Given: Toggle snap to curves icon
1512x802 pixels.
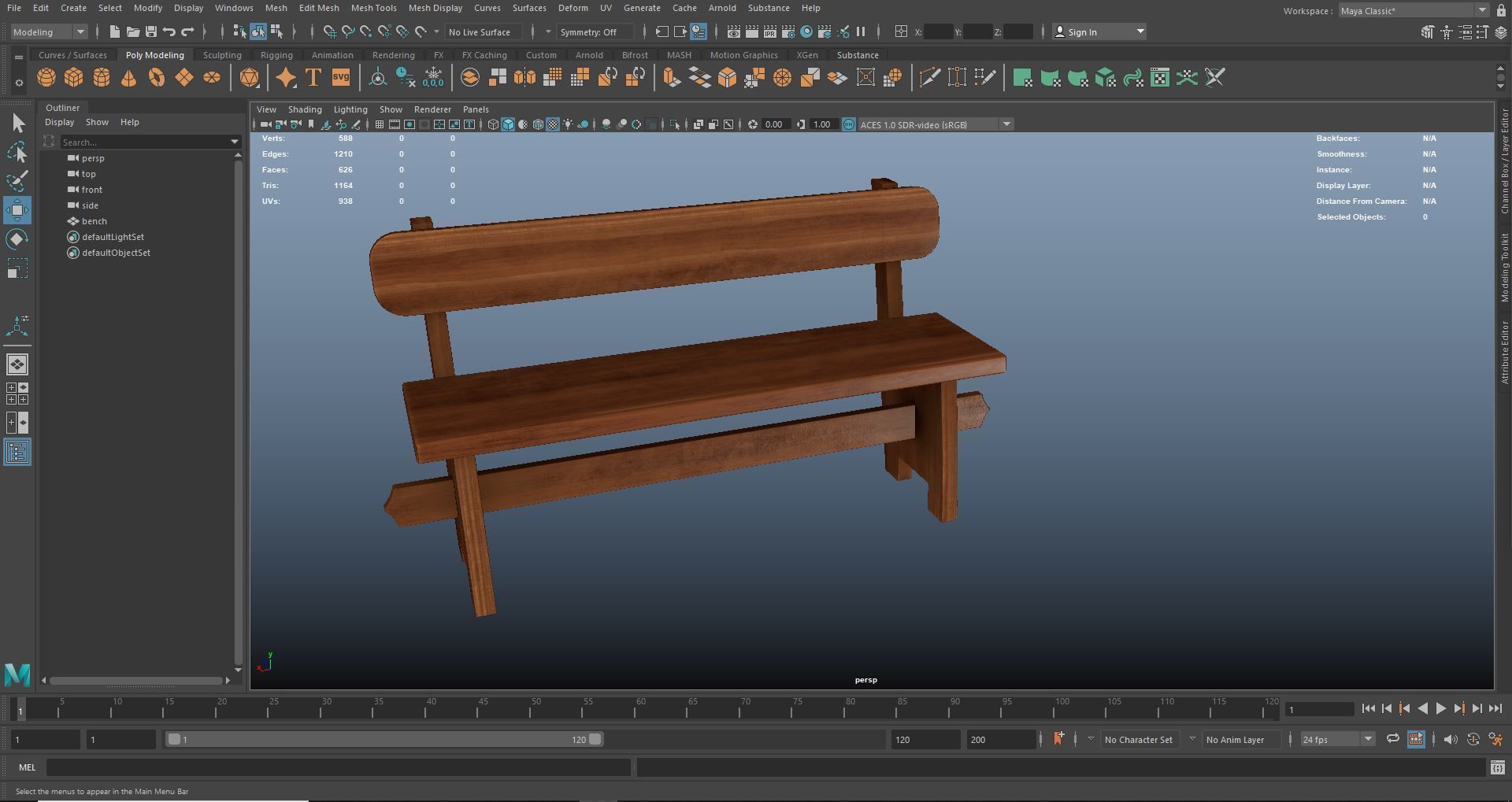Looking at the screenshot, I should coord(347,32).
